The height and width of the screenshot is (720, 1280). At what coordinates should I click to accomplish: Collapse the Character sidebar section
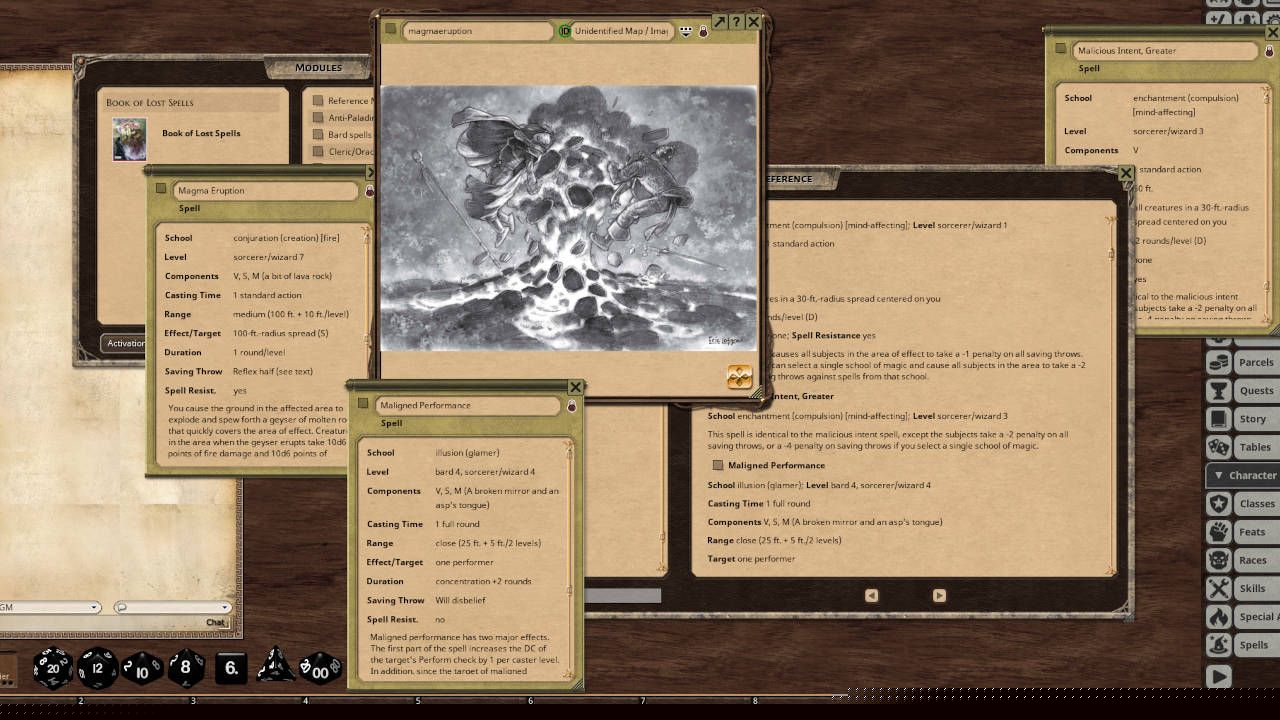[x=1243, y=475]
